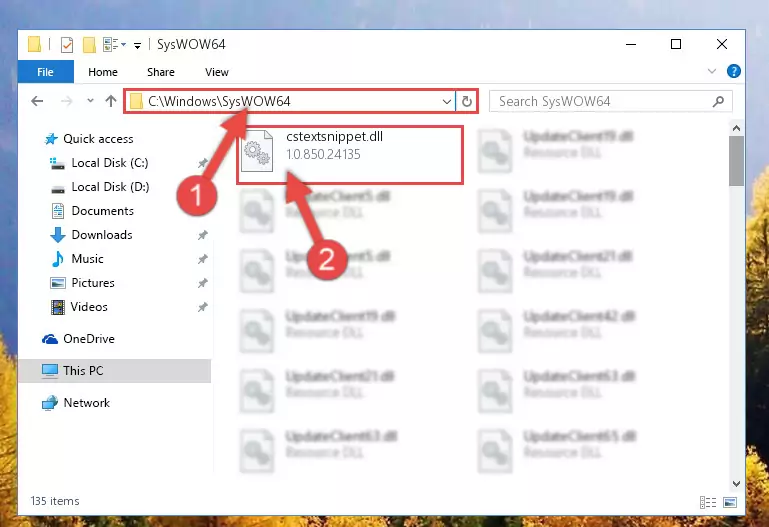Click the vertical scrollbar thumb

(x=736, y=161)
